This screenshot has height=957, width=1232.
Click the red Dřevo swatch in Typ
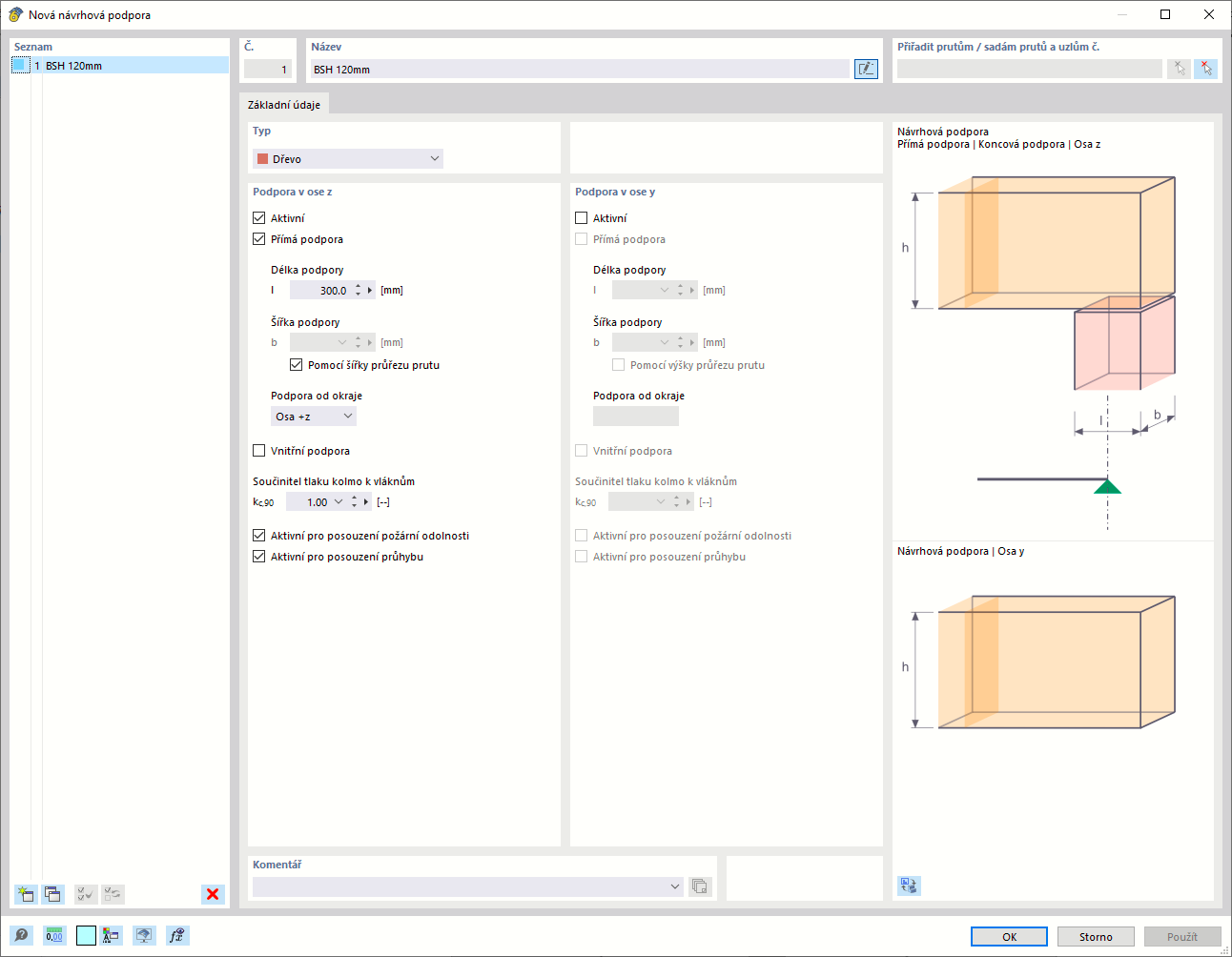pos(262,159)
